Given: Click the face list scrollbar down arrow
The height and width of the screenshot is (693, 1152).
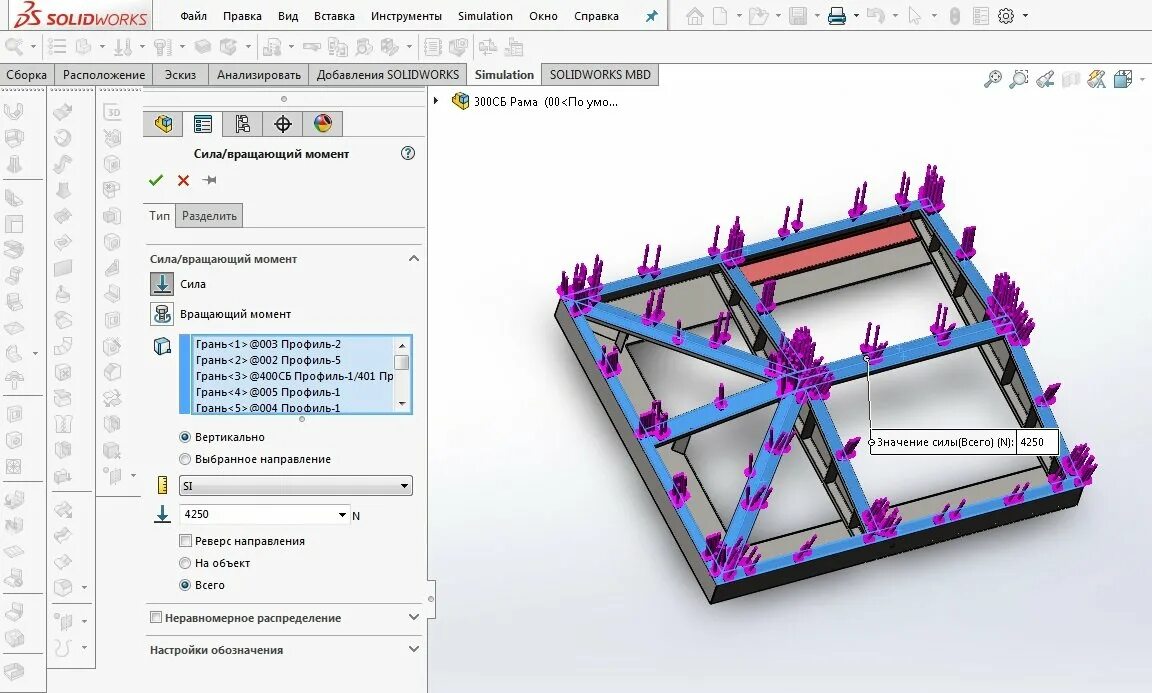Looking at the screenshot, I should [x=402, y=403].
